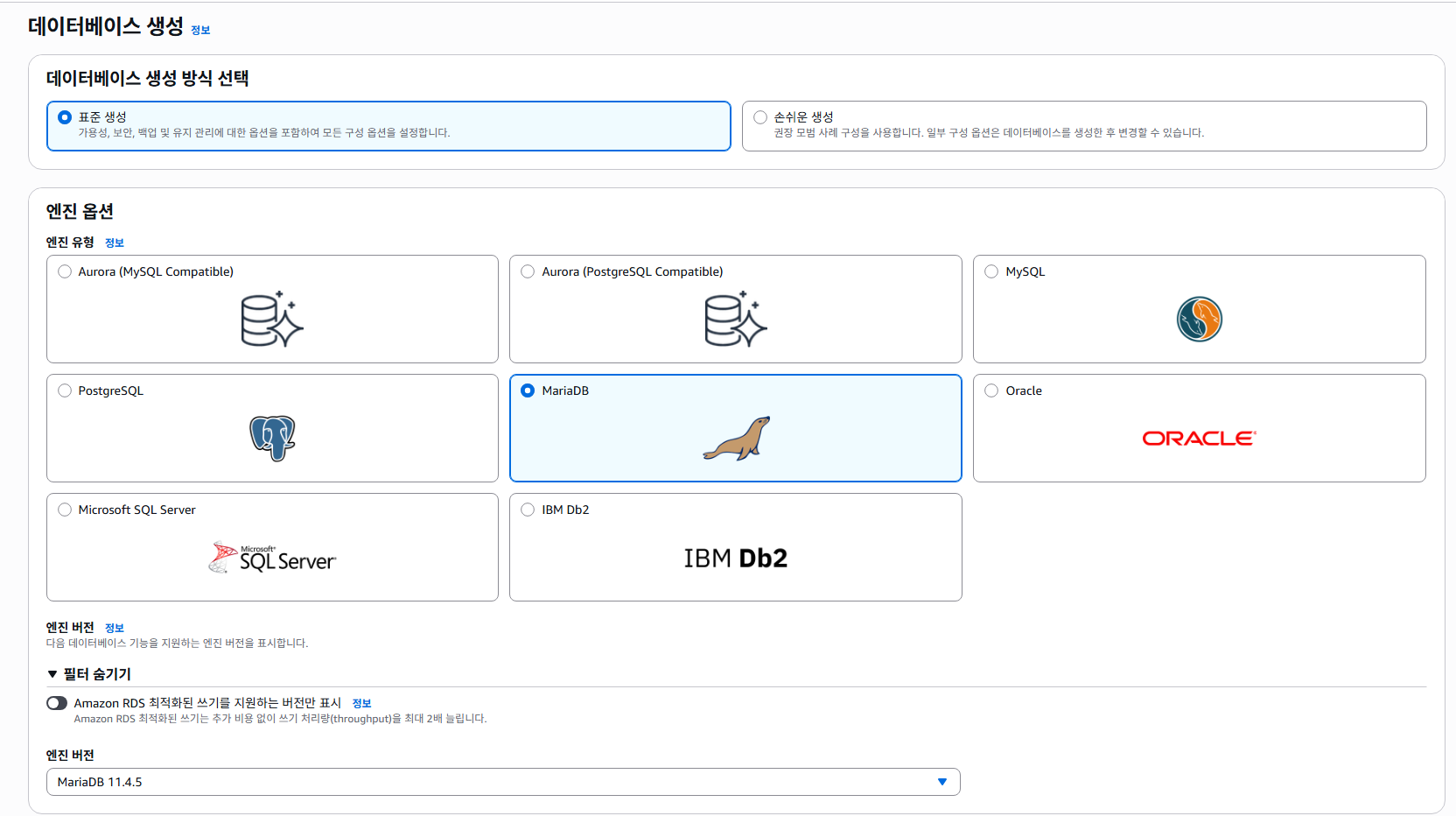Image resolution: width=1456 pixels, height=816 pixels.
Task: Click the red Oracle logo
Action: pos(1199,438)
